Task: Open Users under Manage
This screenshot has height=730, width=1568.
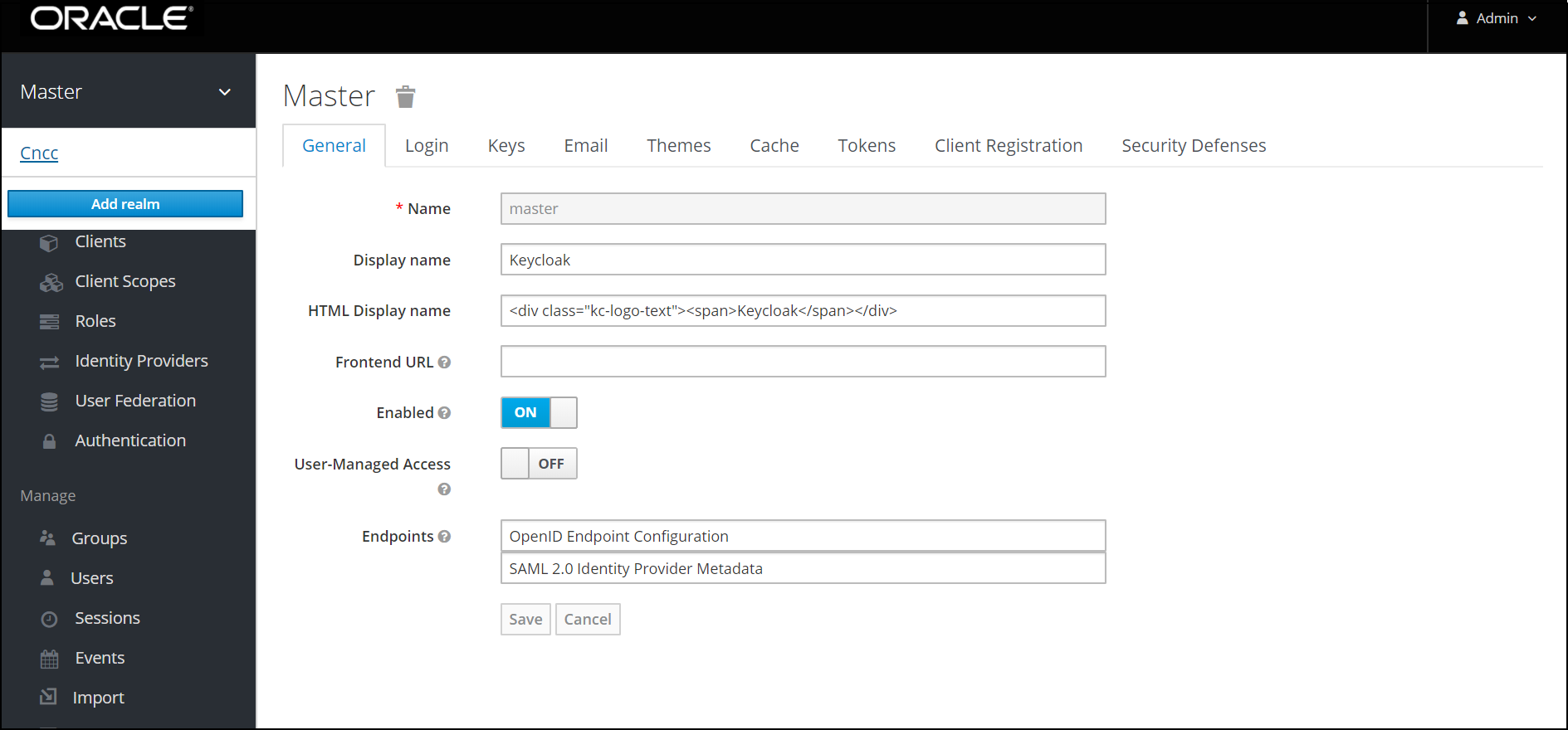Action: tap(92, 578)
